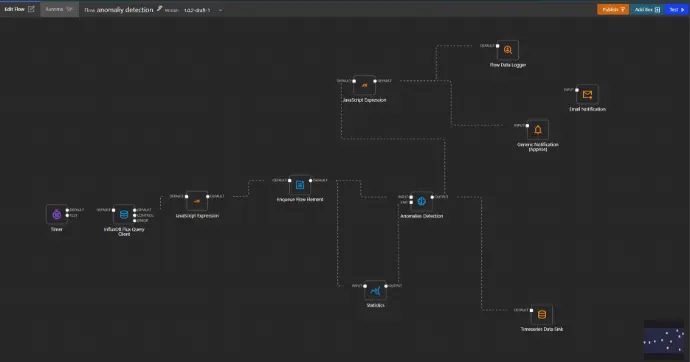
Task: Select the Timeseries Data Sink node
Action: (x=542, y=314)
